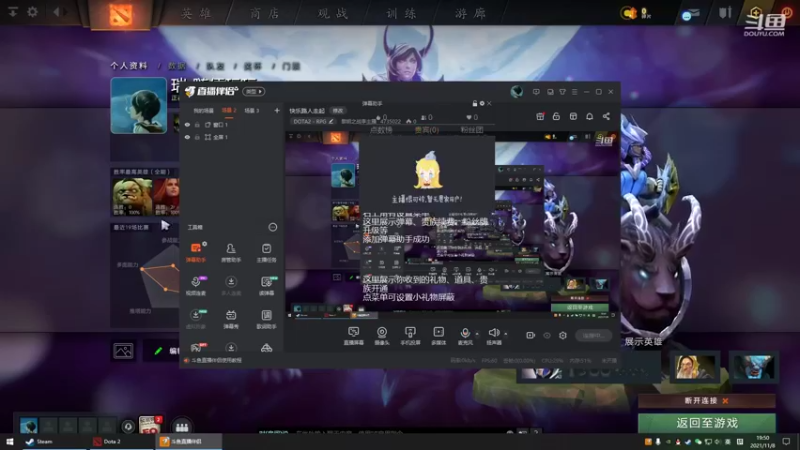Screen dimensions: 800x450
Task: Toggle the lock on 弹幕助手 panel
Action: coord(474,104)
